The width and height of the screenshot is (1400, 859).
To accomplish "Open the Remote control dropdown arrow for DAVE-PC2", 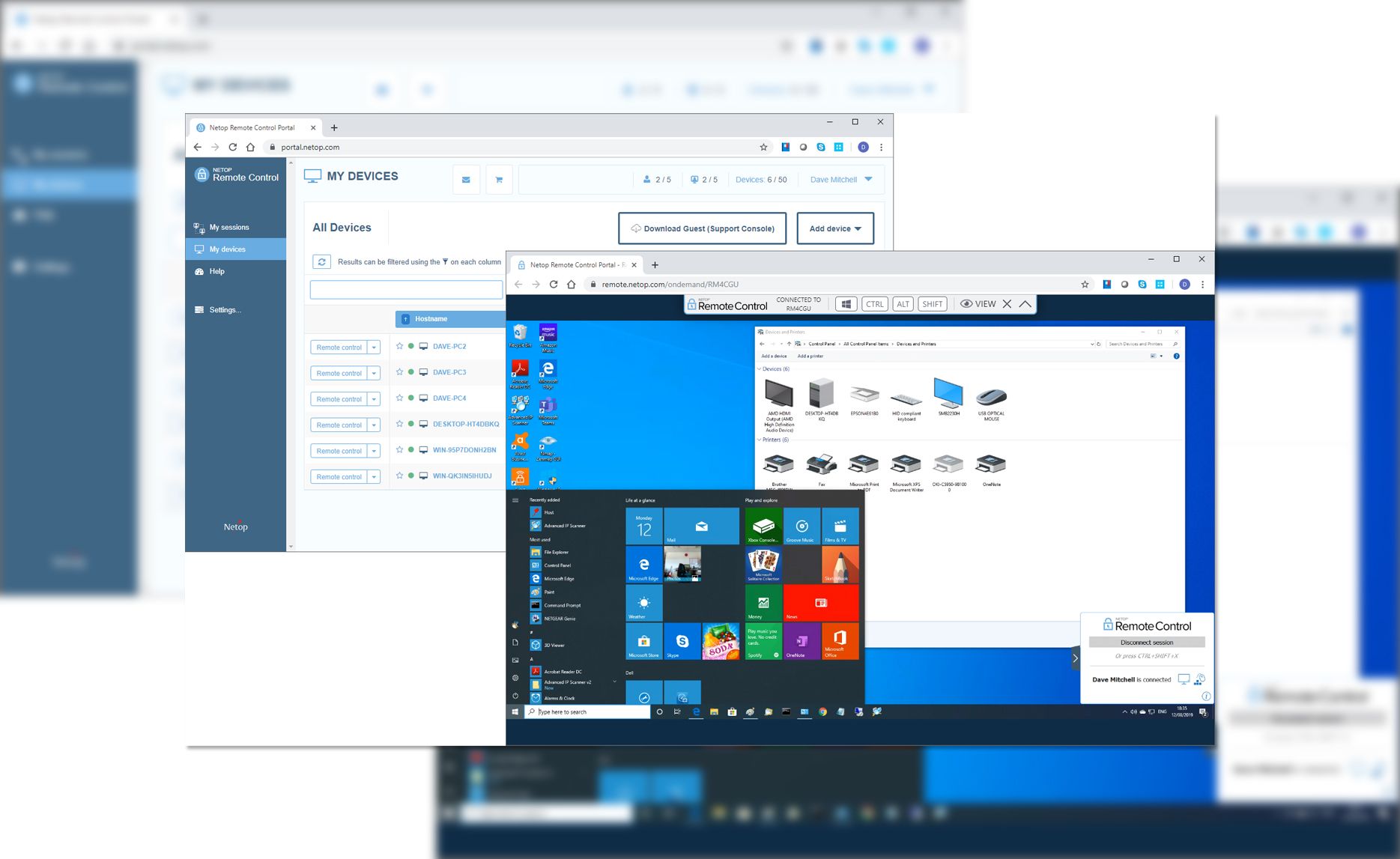I will click(x=375, y=347).
